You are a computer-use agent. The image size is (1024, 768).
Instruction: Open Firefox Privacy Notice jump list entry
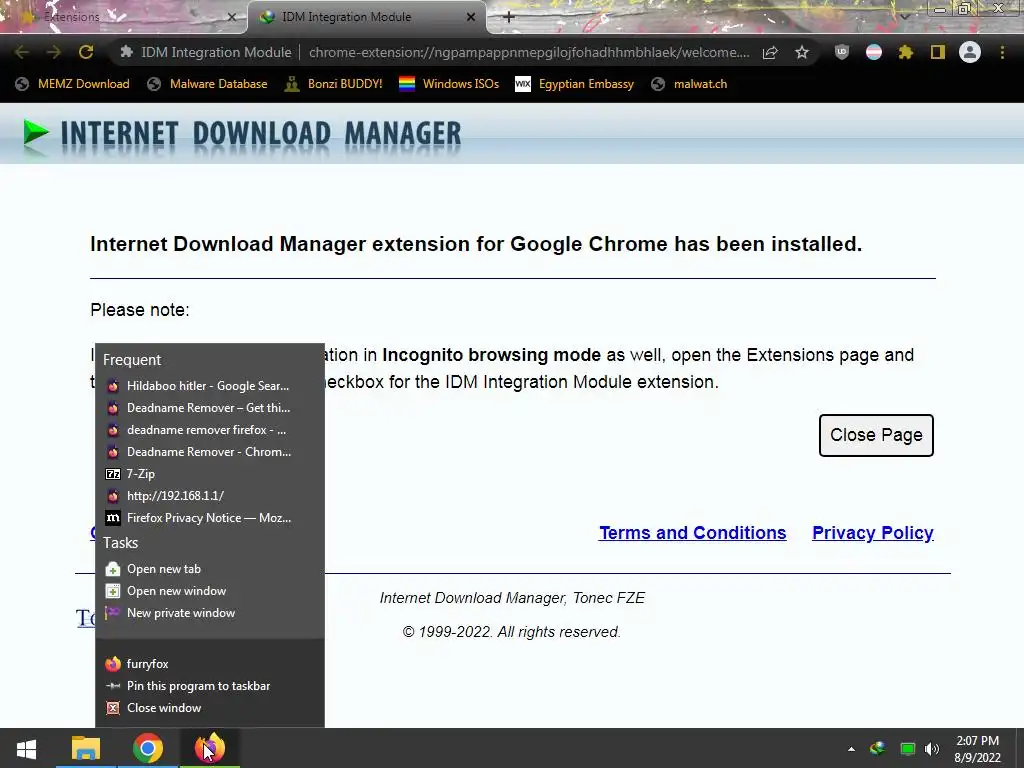[210, 518]
